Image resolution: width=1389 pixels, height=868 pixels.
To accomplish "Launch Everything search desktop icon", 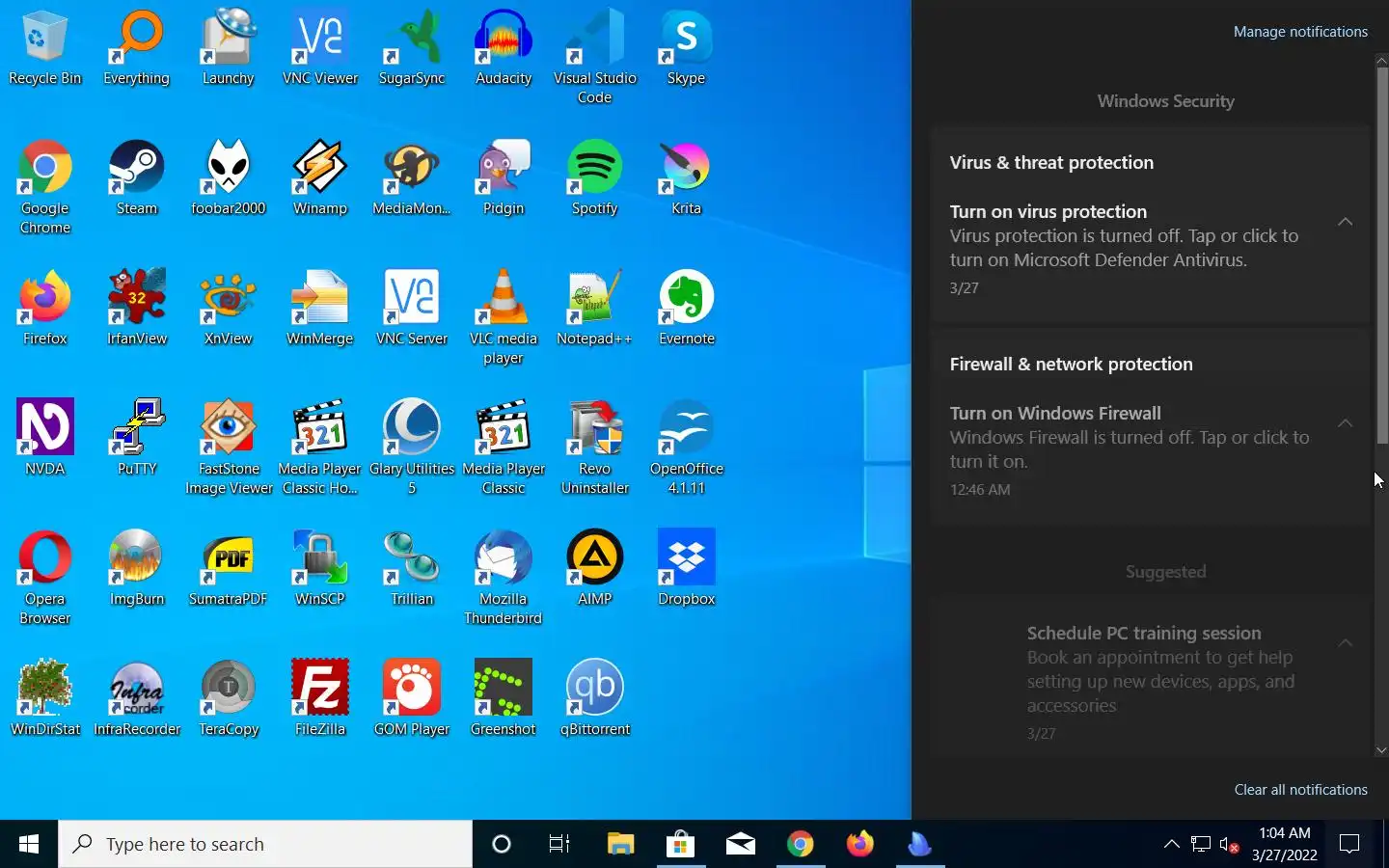I will tap(136, 48).
